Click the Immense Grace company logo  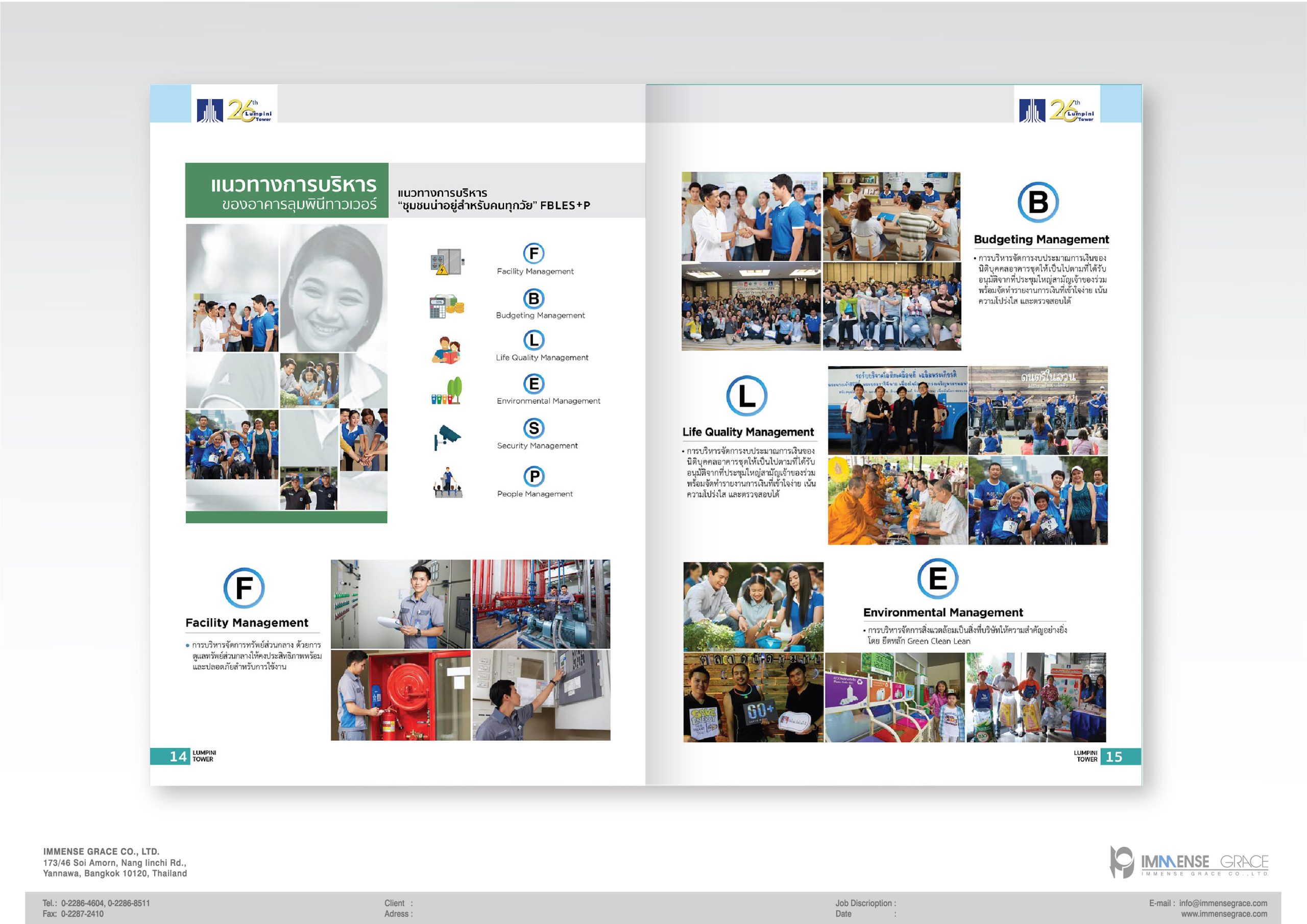tap(1189, 862)
